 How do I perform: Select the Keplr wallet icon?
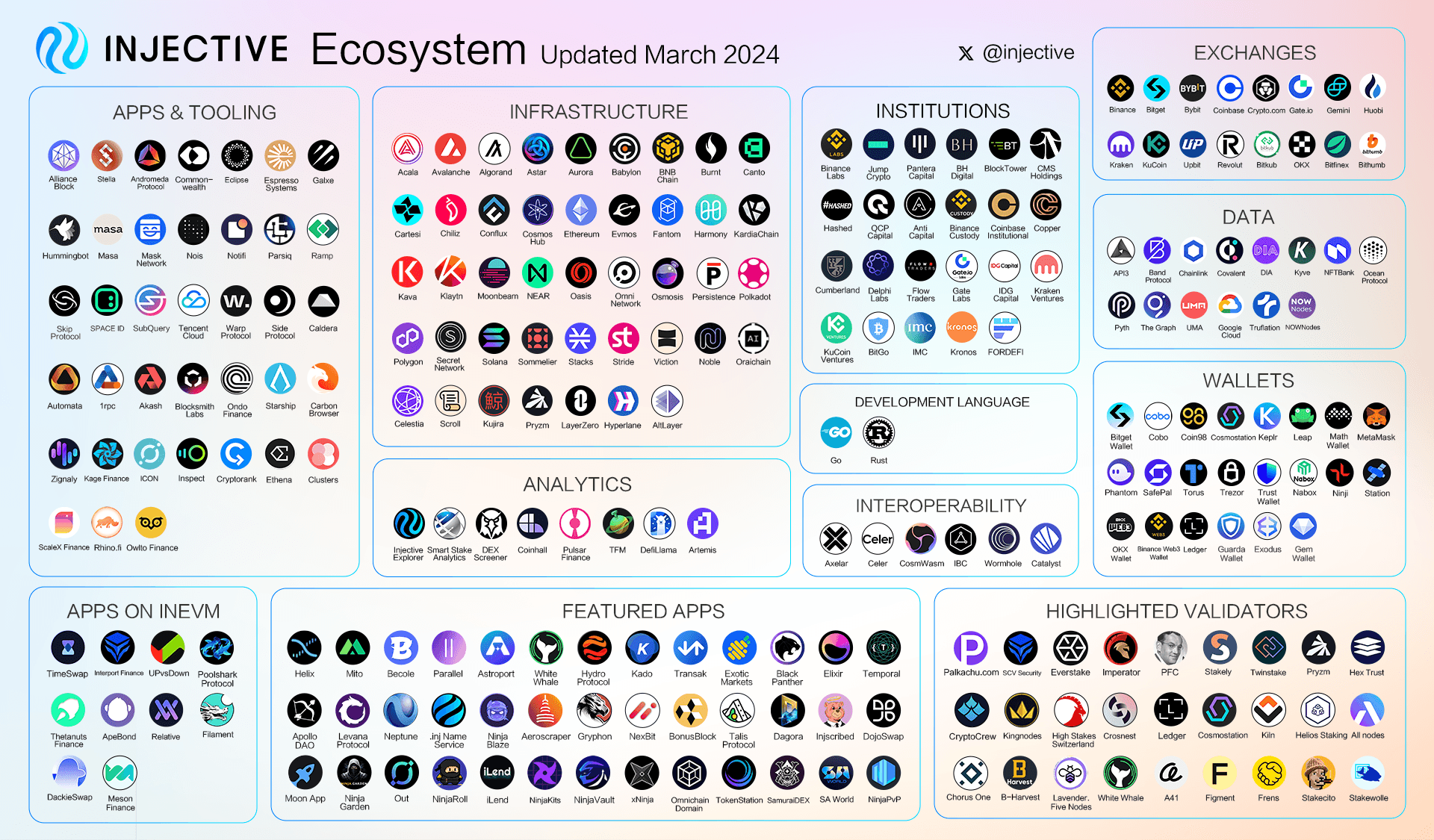[x=1267, y=416]
